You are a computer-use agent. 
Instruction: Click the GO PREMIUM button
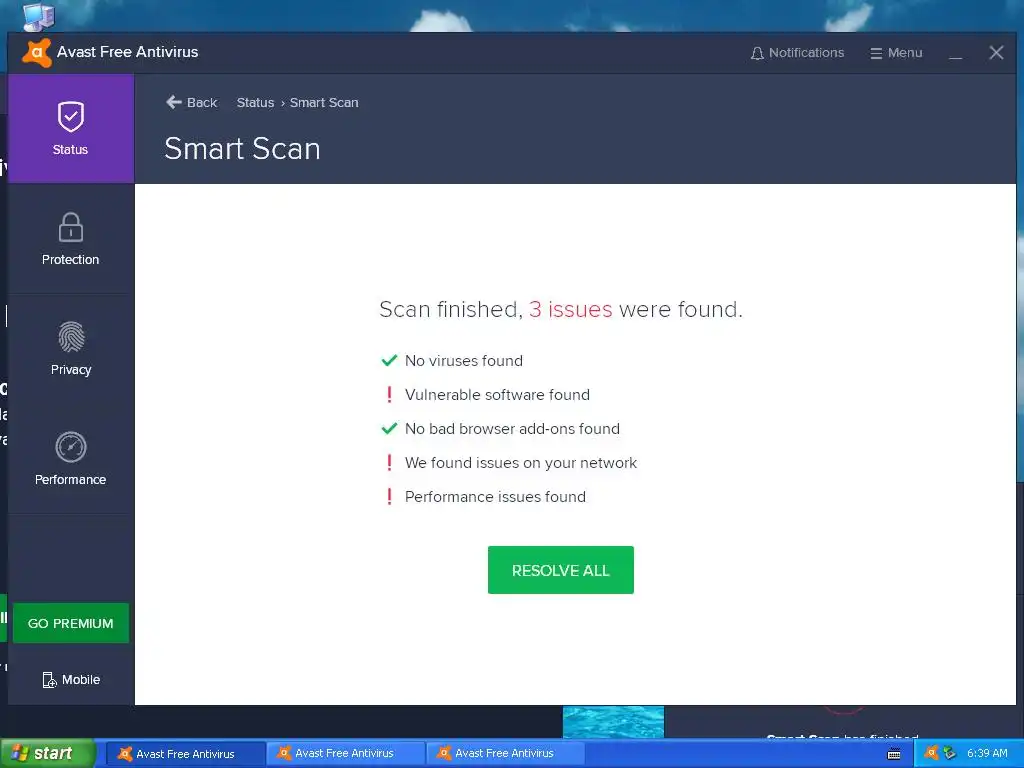(71, 623)
